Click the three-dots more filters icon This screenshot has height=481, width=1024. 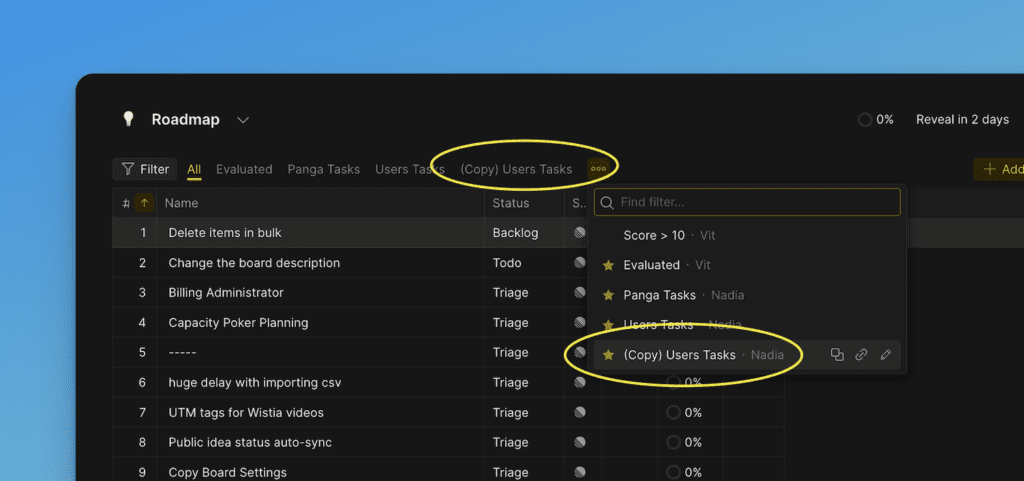[598, 169]
